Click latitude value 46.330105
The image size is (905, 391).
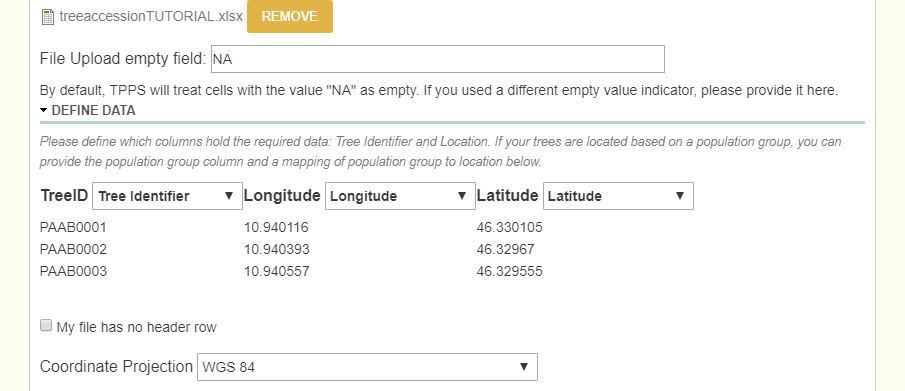click(x=510, y=228)
